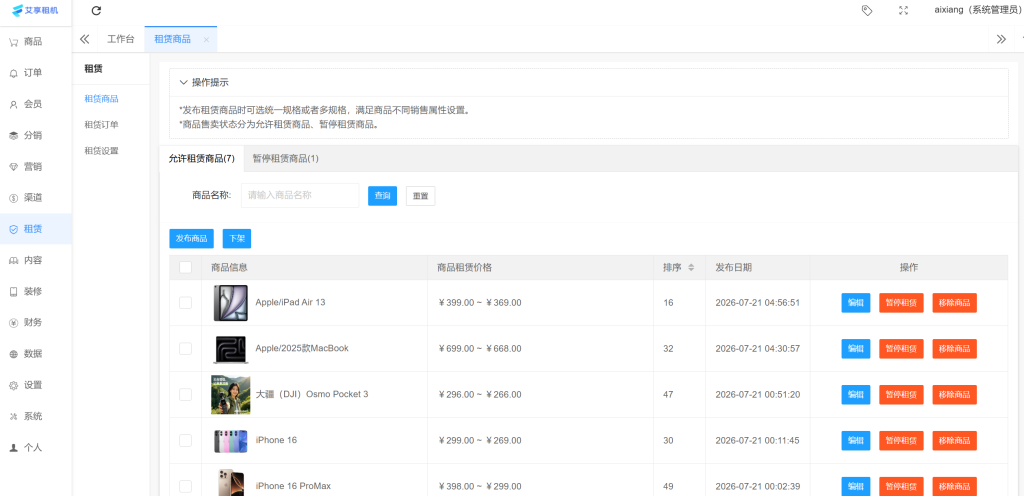Close the 租赁商品 tab
The width and height of the screenshot is (1024, 496).
(206, 40)
